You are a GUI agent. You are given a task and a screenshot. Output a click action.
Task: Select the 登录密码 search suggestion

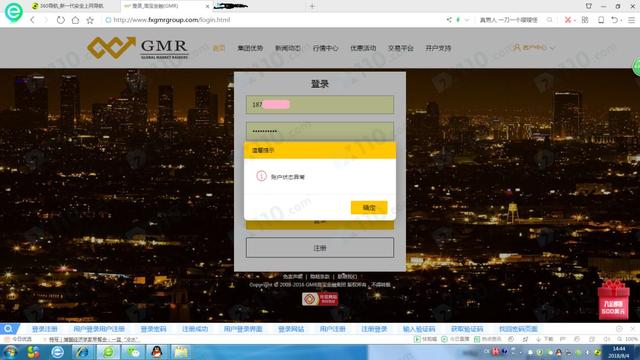tap(153, 329)
